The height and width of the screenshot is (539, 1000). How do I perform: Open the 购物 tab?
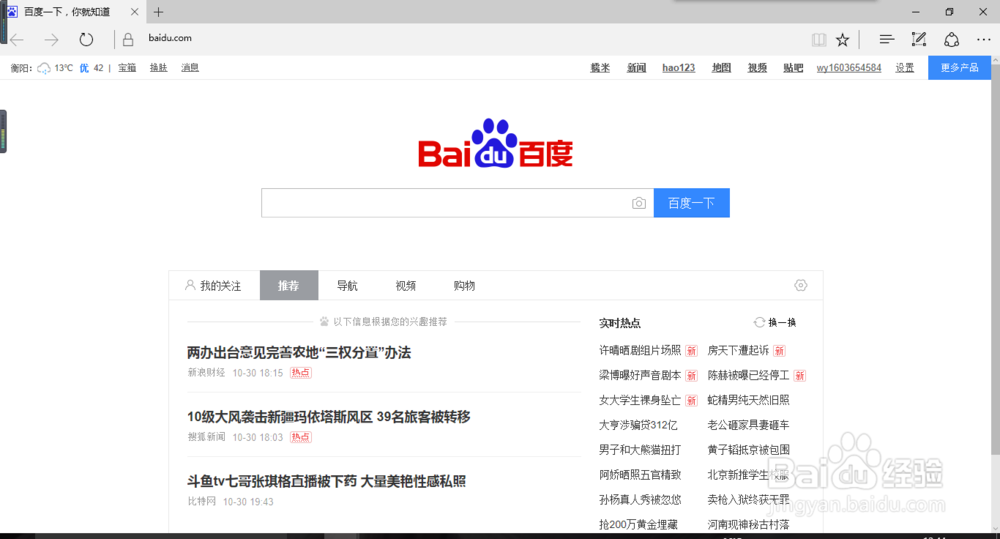click(x=464, y=285)
